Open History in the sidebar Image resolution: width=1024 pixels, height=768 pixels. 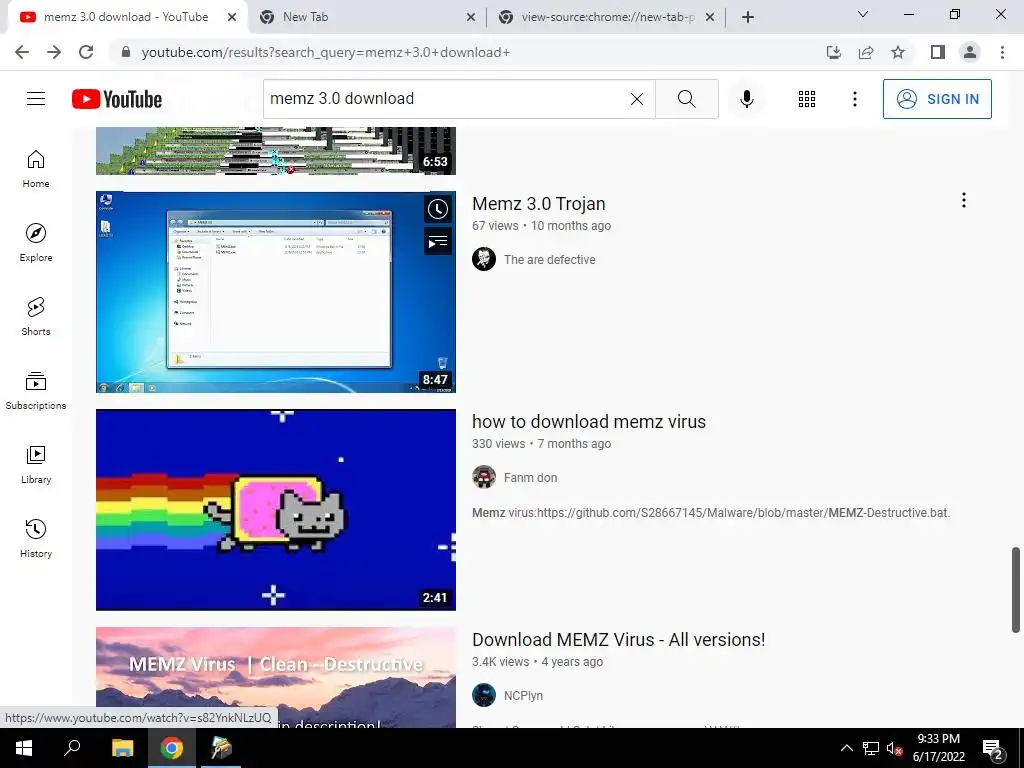[x=36, y=537]
